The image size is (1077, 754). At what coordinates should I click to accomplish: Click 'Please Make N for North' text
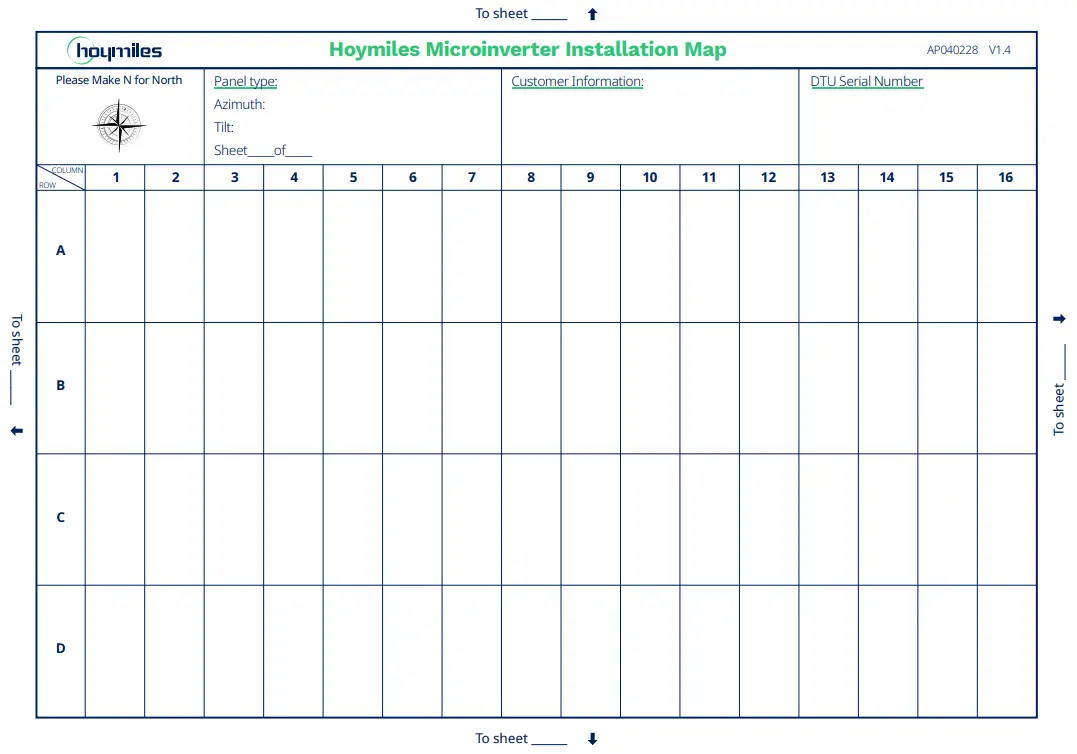click(x=119, y=80)
